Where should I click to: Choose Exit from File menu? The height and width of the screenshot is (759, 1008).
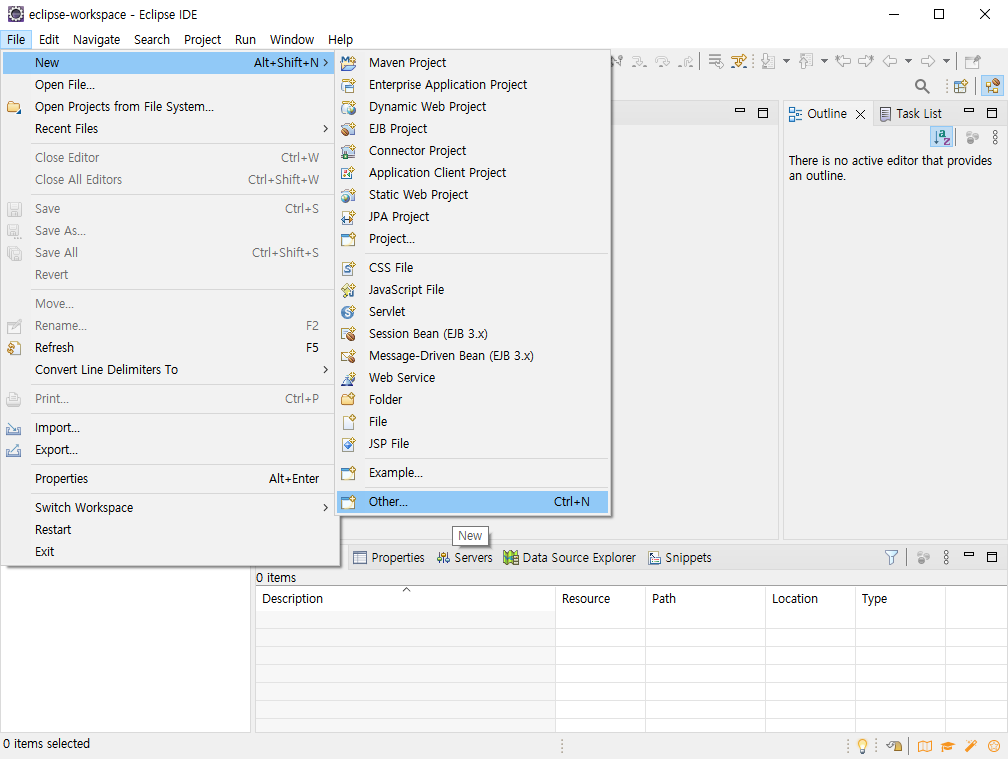(168, 551)
